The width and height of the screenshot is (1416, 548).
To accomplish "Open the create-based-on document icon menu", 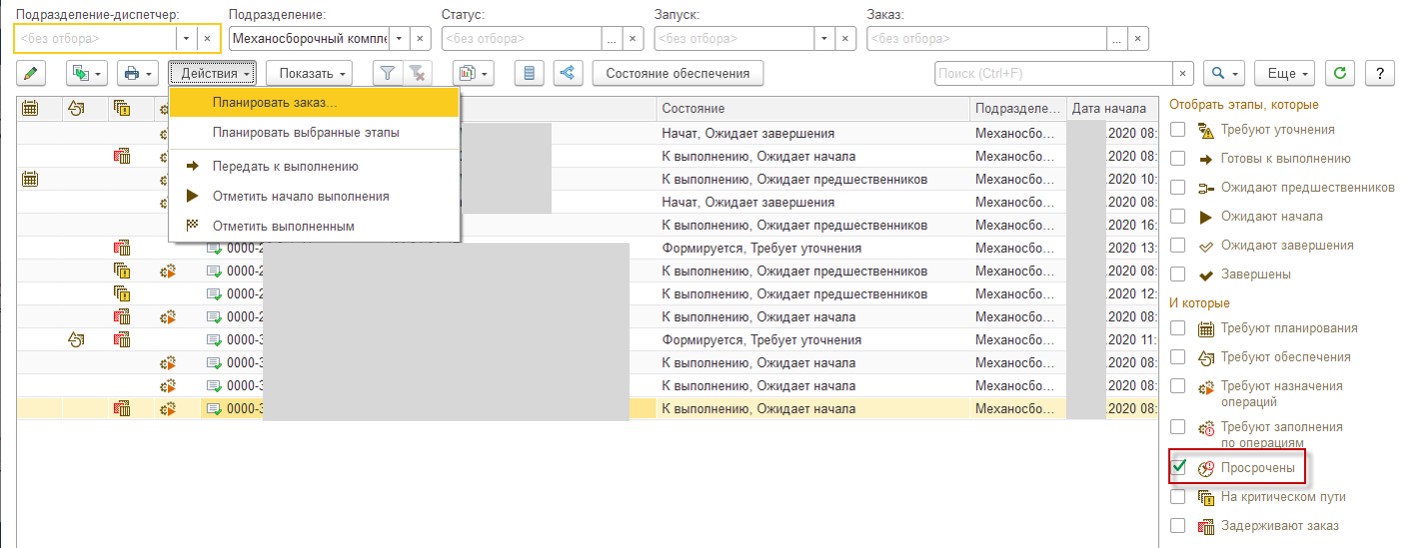I will coord(85,74).
